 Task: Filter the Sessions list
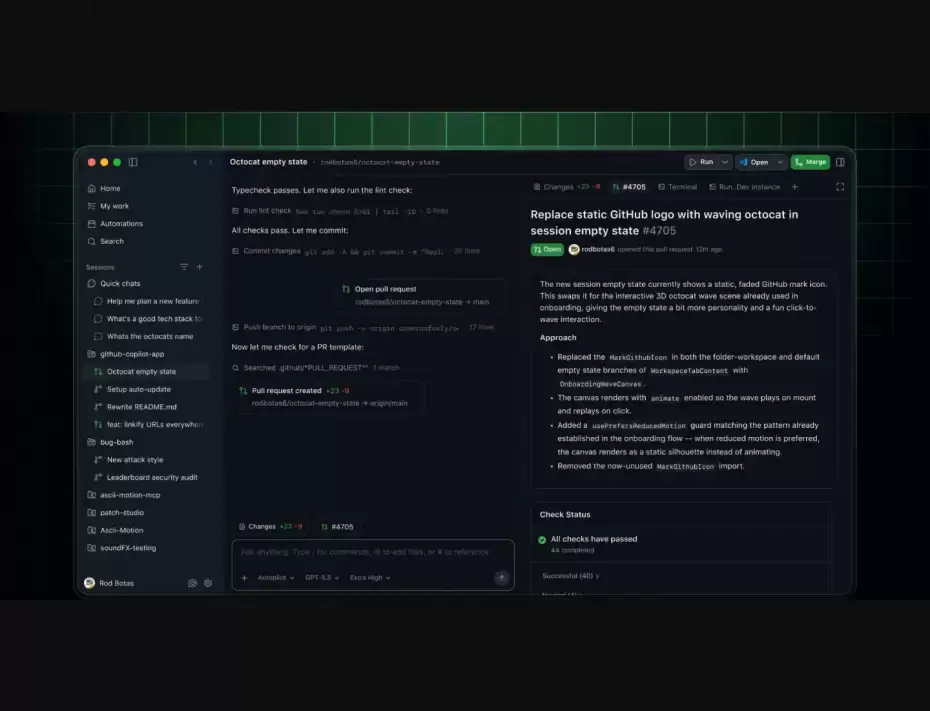coord(184,267)
